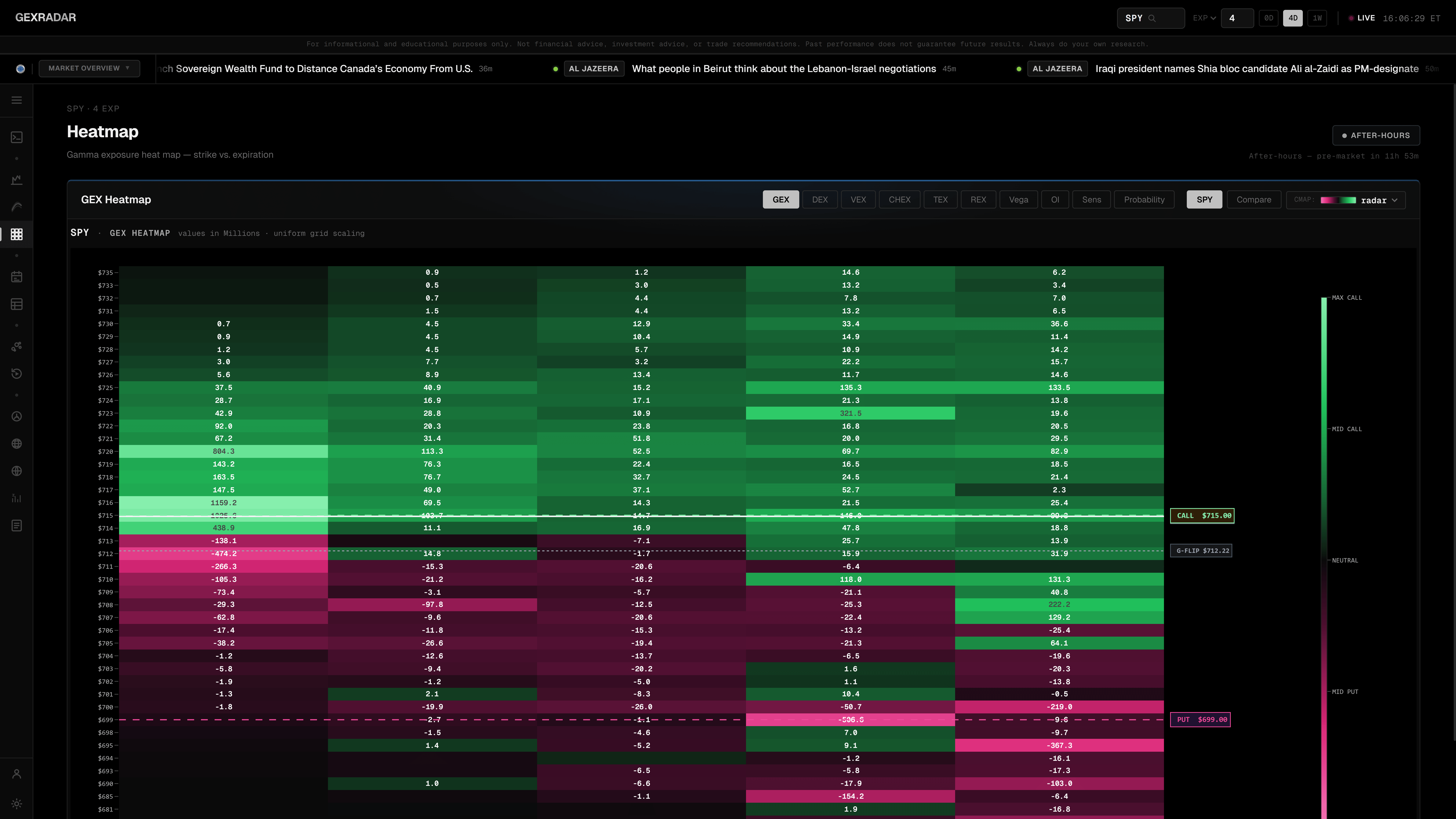Click the -367.3 cell at $695
Image resolution: width=1456 pixels, height=819 pixels.
point(1059,745)
